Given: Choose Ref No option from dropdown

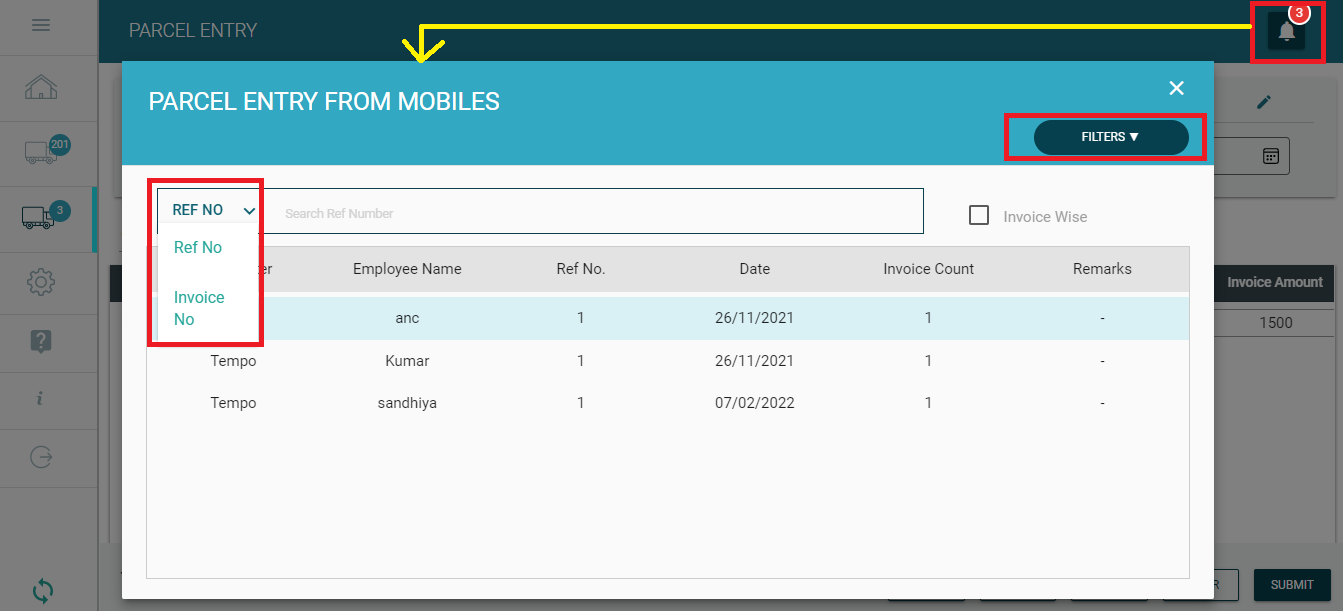Looking at the screenshot, I should coord(198,247).
